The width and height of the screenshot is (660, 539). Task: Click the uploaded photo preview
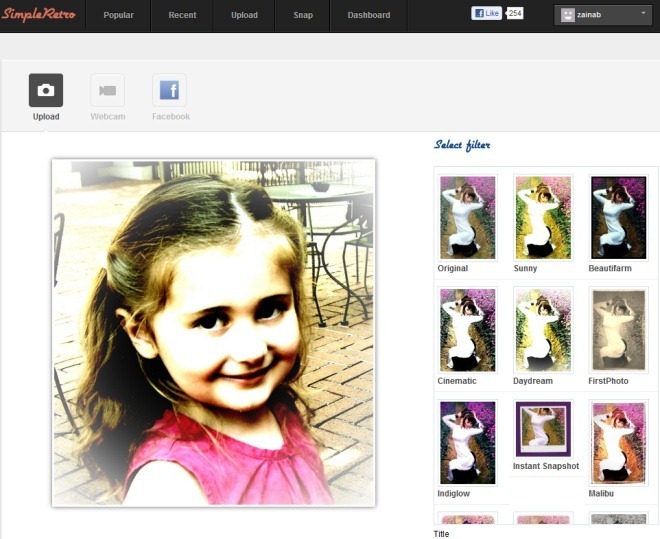coord(213,332)
